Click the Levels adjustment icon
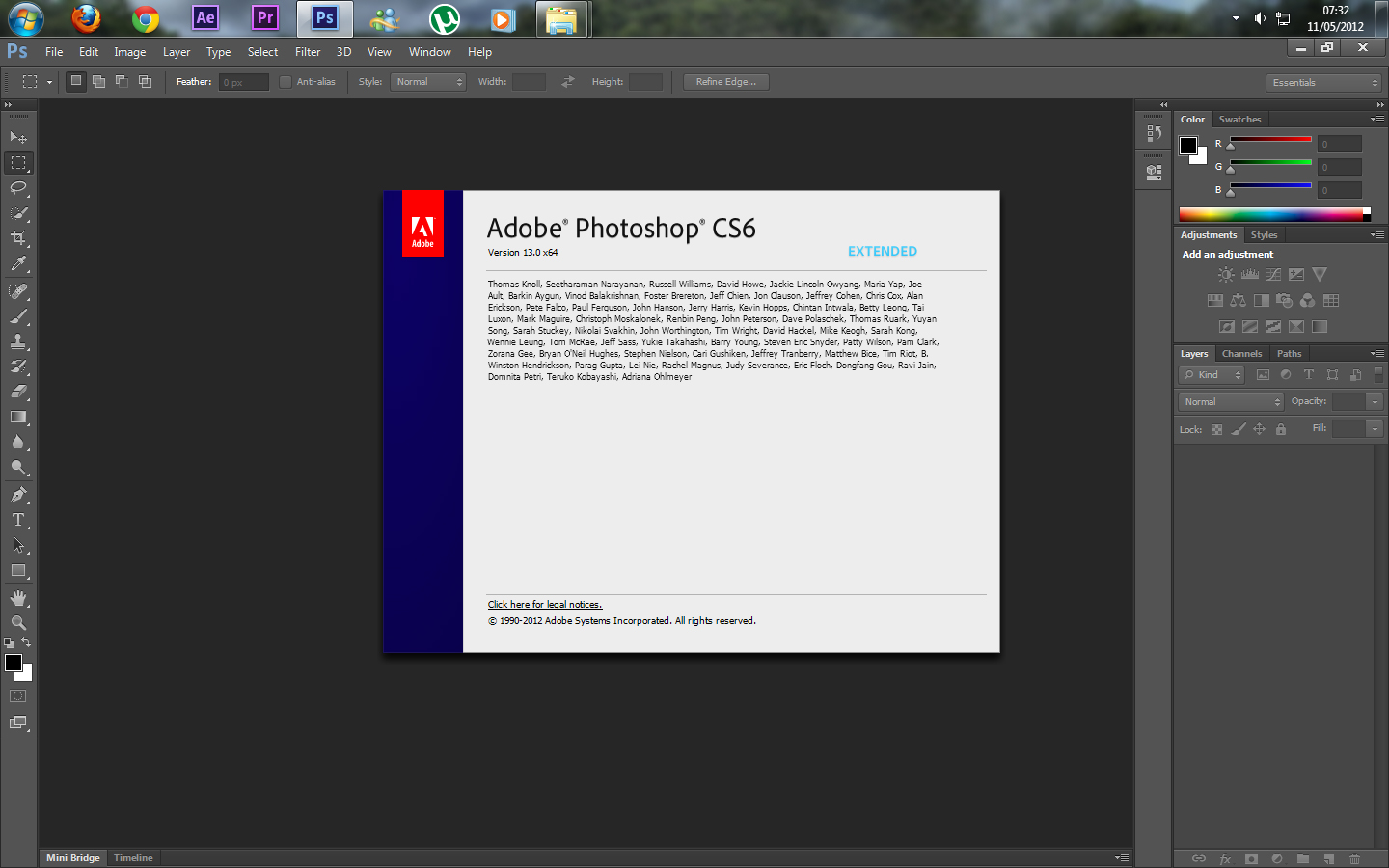Screen dimensions: 1389x868 pos(1250,275)
